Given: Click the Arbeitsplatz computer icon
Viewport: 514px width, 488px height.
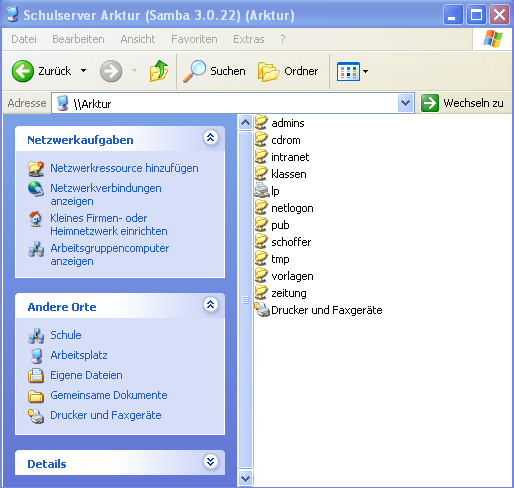Looking at the screenshot, I should tap(36, 356).
